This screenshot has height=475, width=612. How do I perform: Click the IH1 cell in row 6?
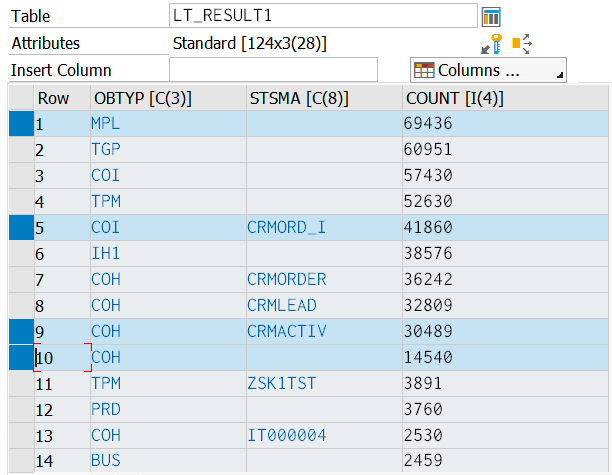coord(168,254)
